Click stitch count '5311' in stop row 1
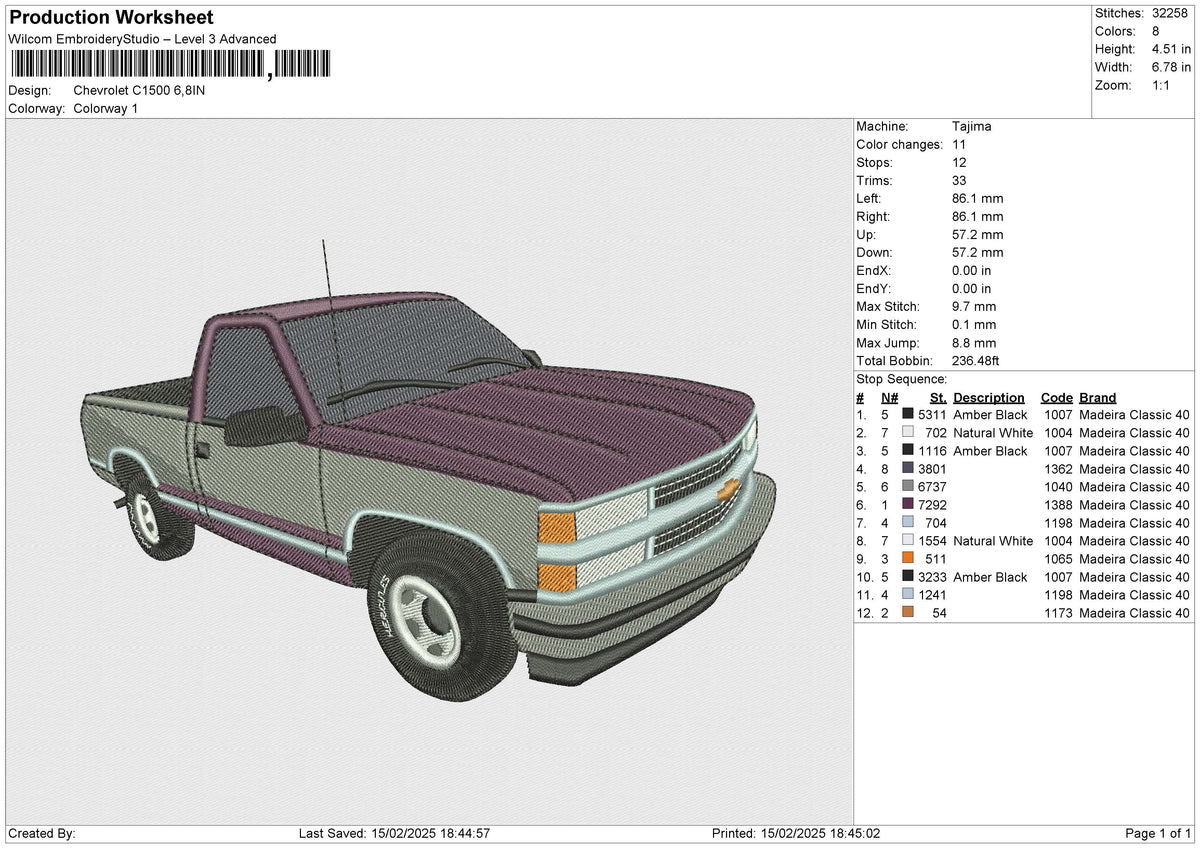The image size is (1200, 848). (932, 415)
